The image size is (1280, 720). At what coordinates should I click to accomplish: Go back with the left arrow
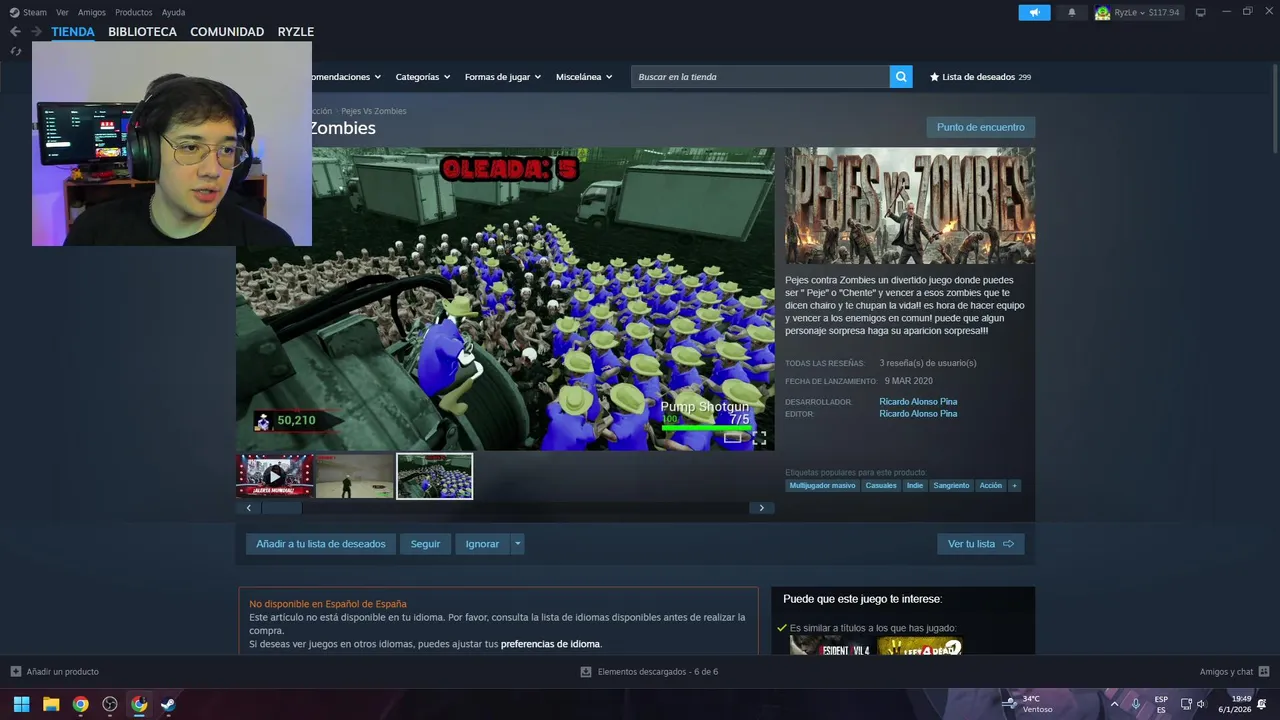coord(15,32)
